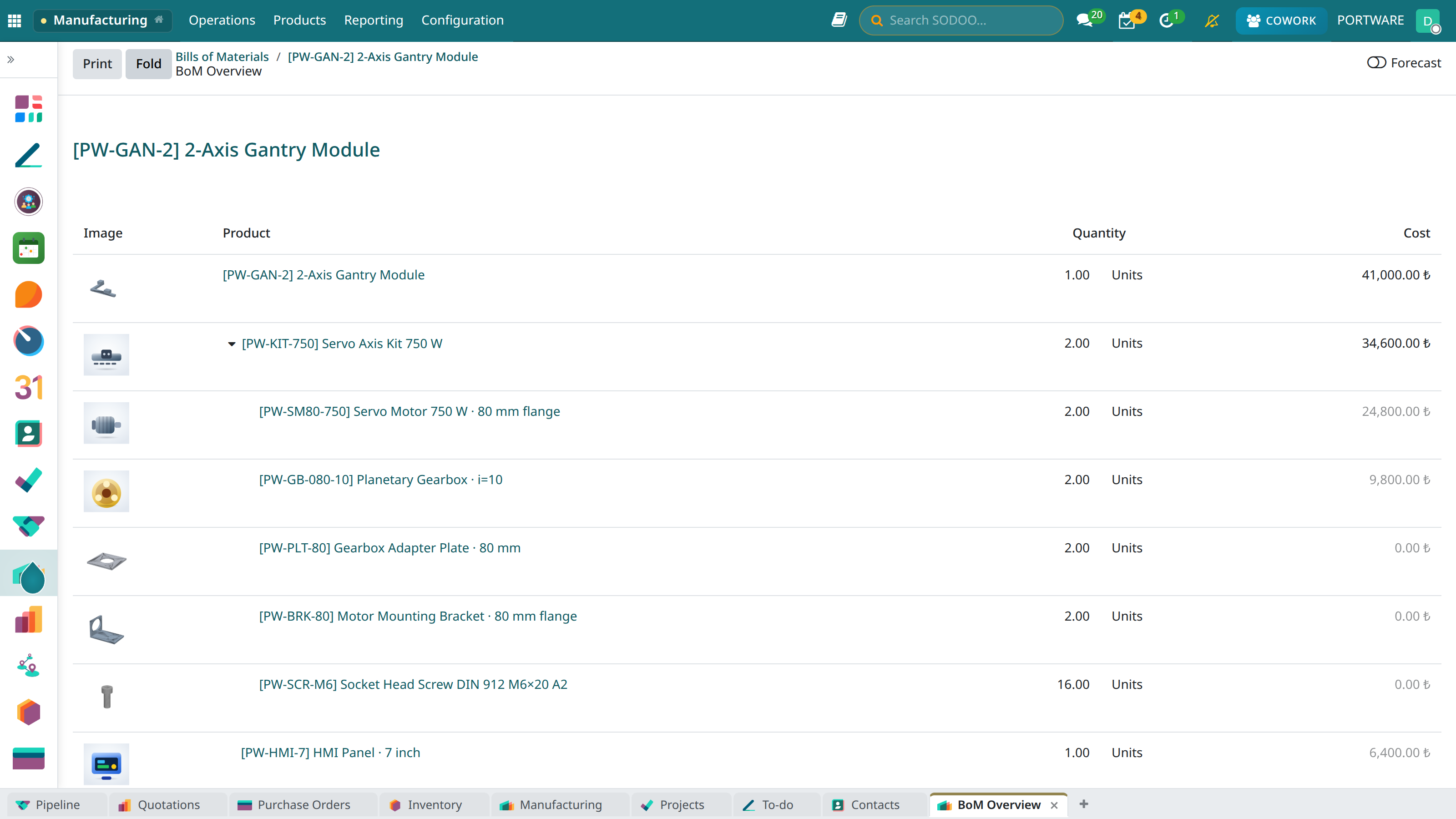Open the Projects checkmark icon in sidebar
The image size is (1456, 819).
tap(28, 480)
